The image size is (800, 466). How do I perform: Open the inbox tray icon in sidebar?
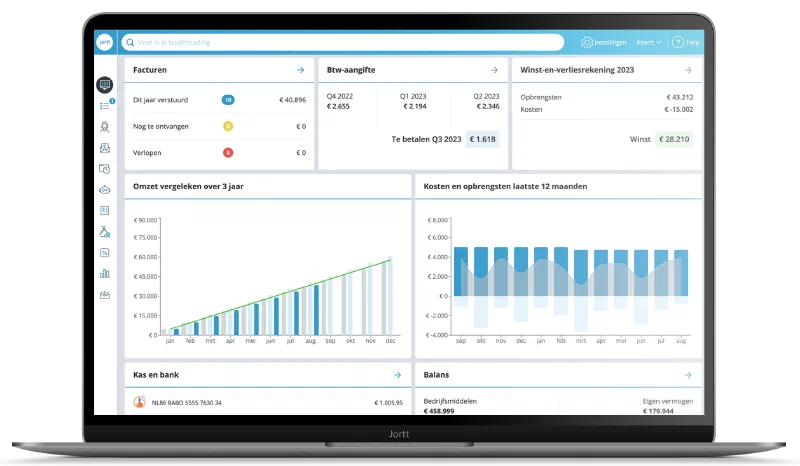[105, 295]
